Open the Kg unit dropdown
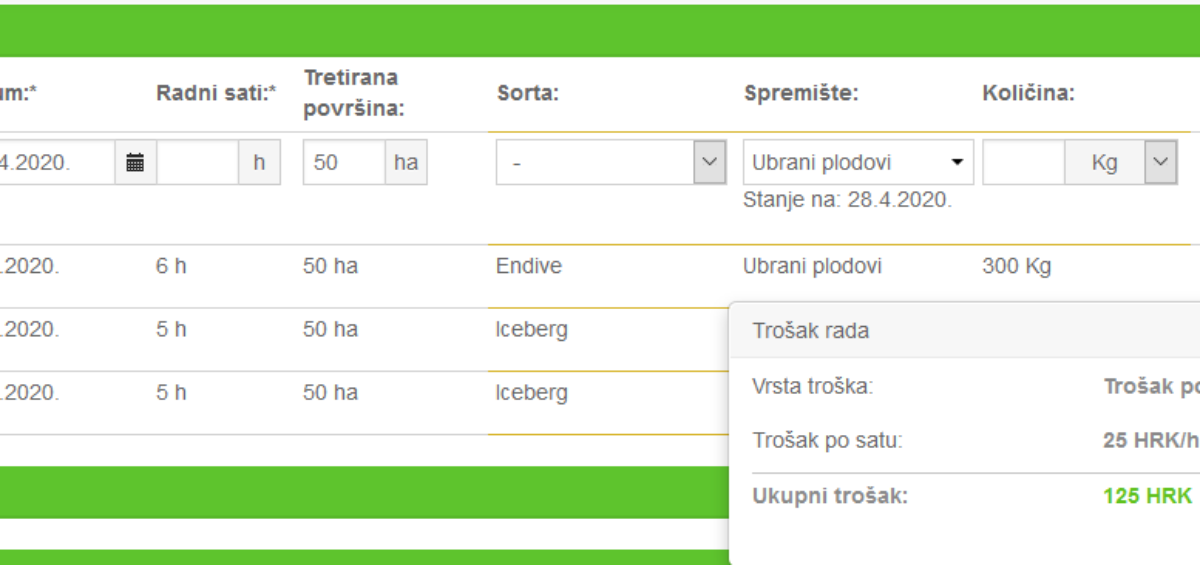This screenshot has width=1200, height=565. [x=1161, y=162]
